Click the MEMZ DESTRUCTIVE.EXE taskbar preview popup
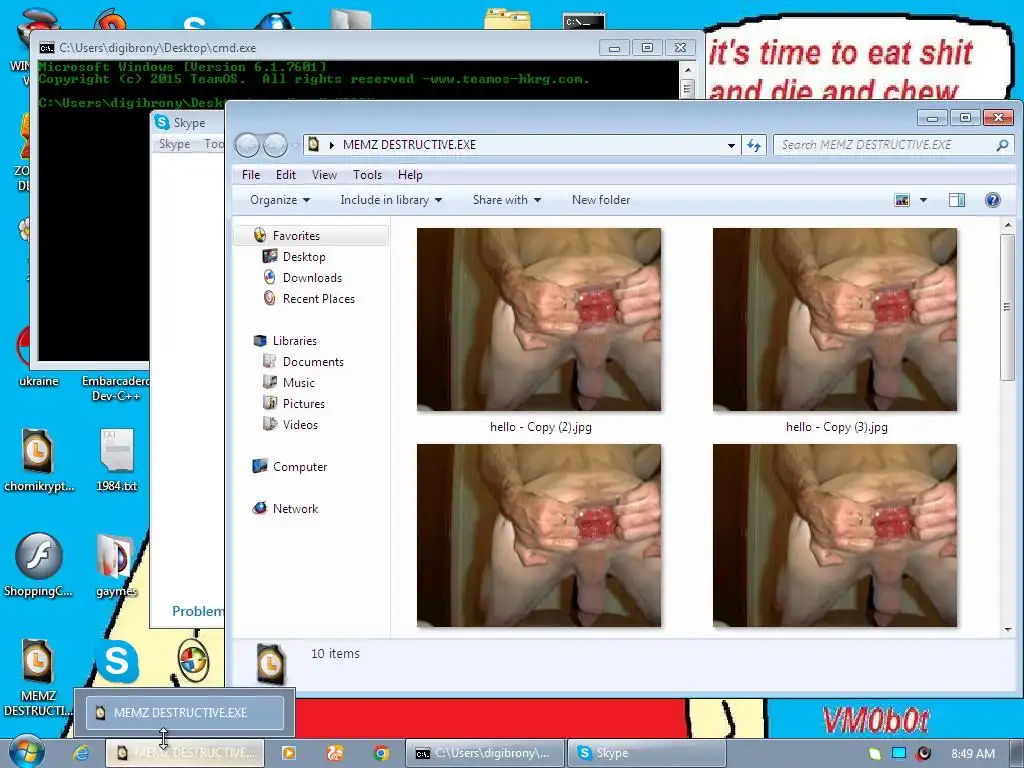The width and height of the screenshot is (1024, 768). point(185,712)
